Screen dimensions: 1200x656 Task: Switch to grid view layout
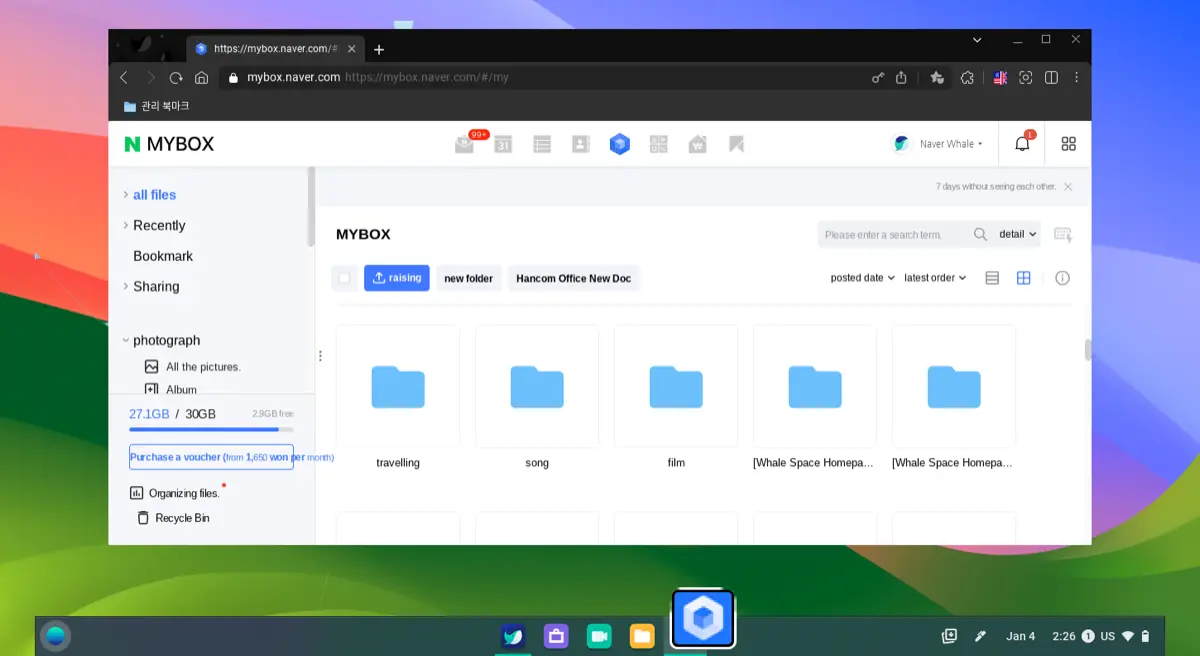(x=1023, y=278)
